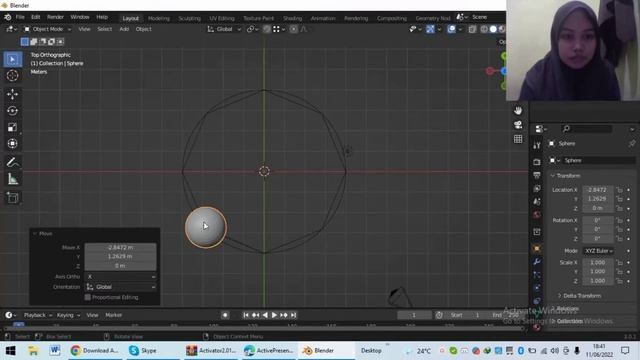Screen dimensions: 640x360
Task: Open the Render properties tab
Action: (537, 162)
